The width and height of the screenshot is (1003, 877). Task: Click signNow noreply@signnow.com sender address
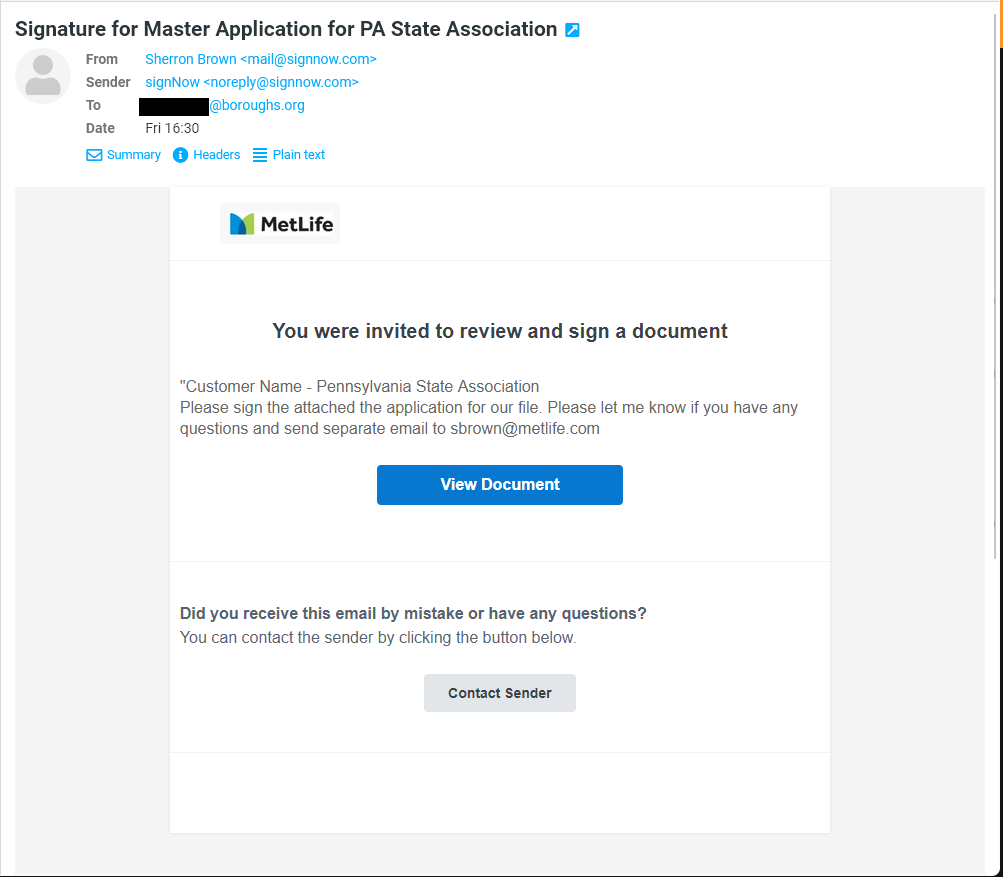pos(251,82)
